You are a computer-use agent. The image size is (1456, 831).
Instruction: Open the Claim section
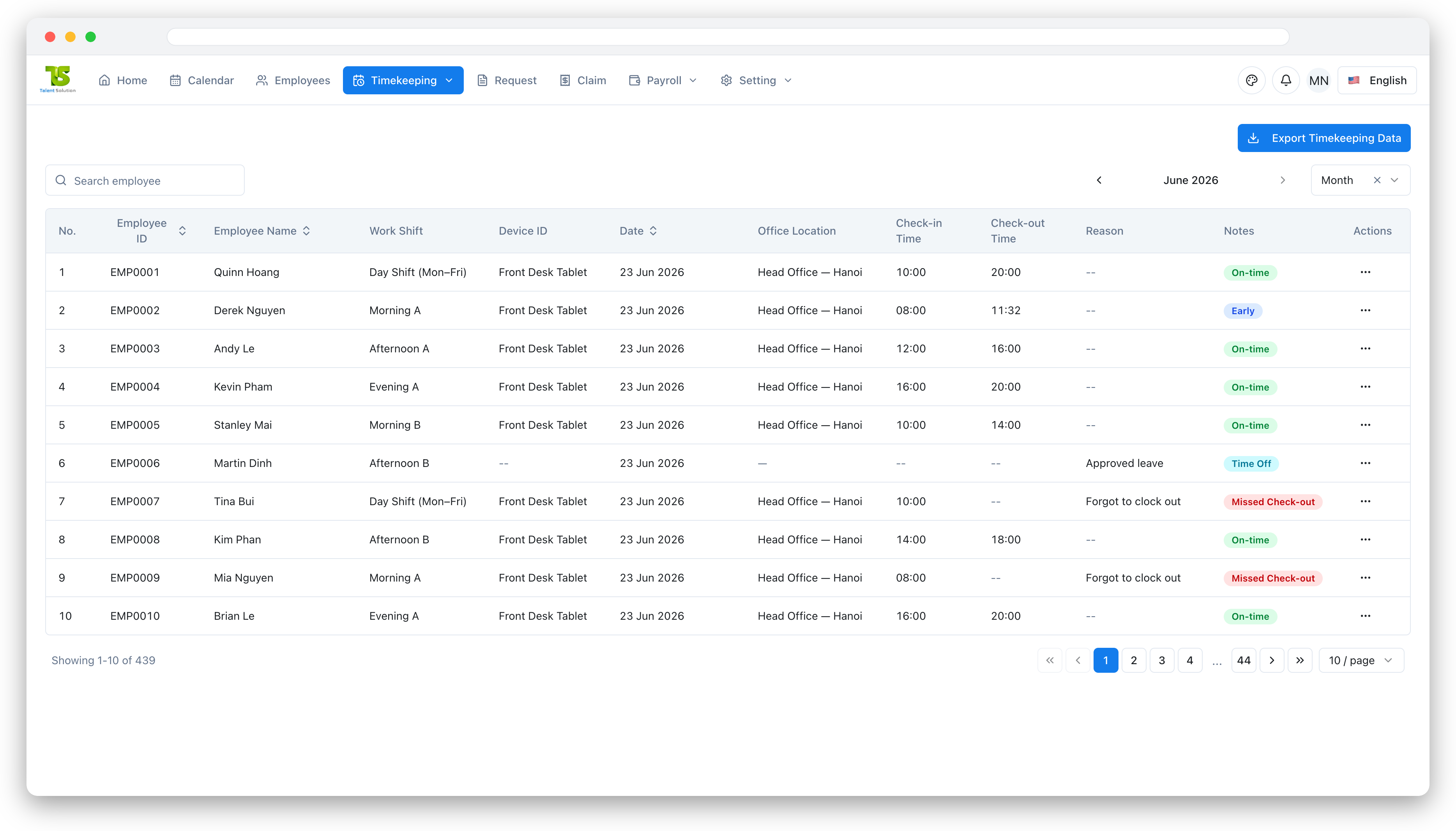[583, 80]
